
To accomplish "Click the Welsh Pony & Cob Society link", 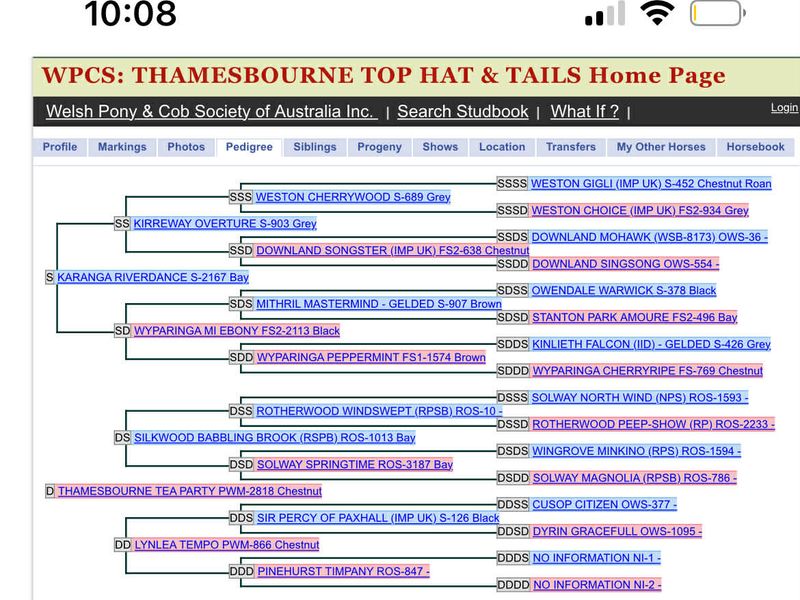I will tap(211, 112).
